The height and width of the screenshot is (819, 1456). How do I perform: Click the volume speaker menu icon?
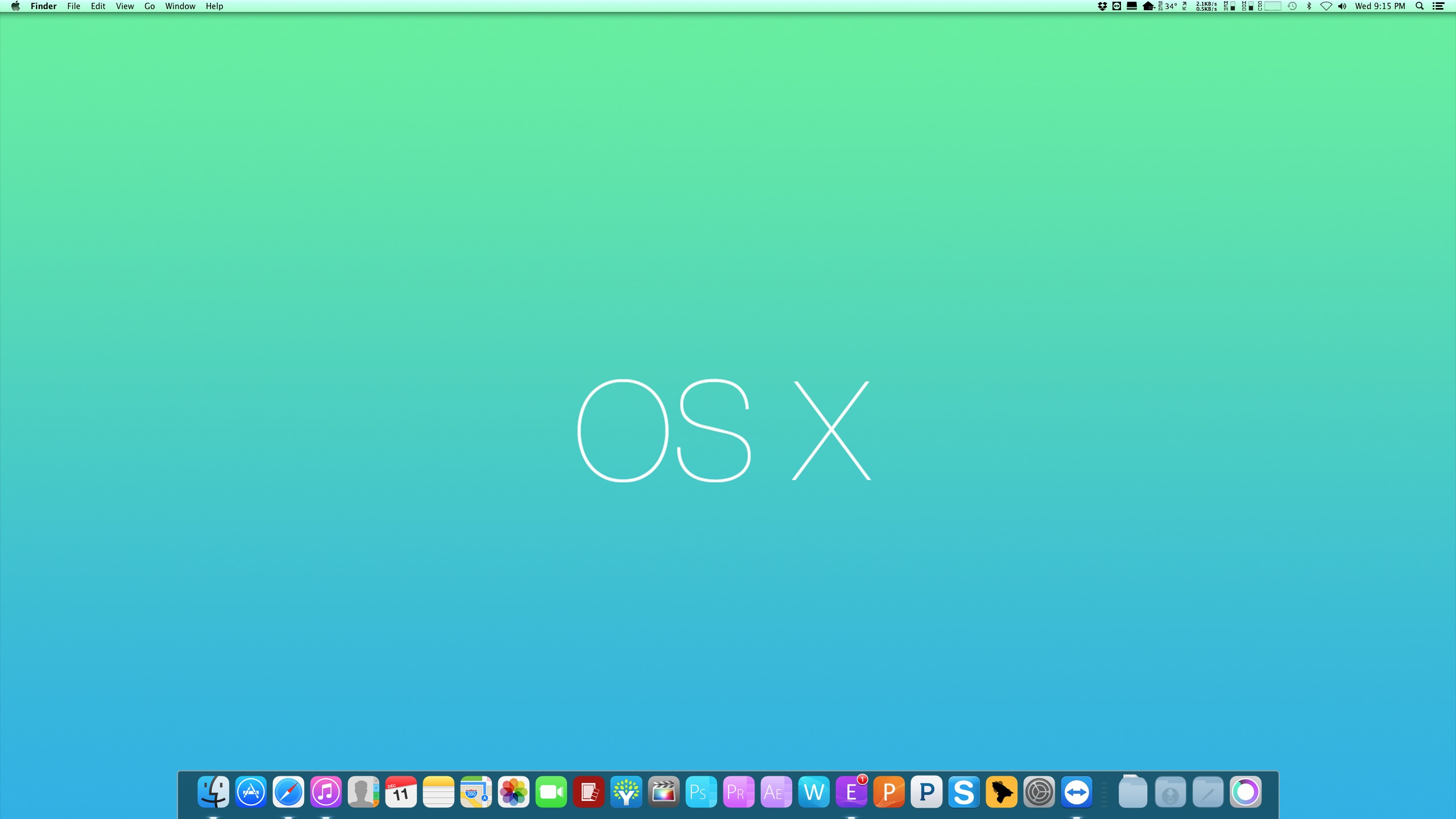(x=1342, y=6)
